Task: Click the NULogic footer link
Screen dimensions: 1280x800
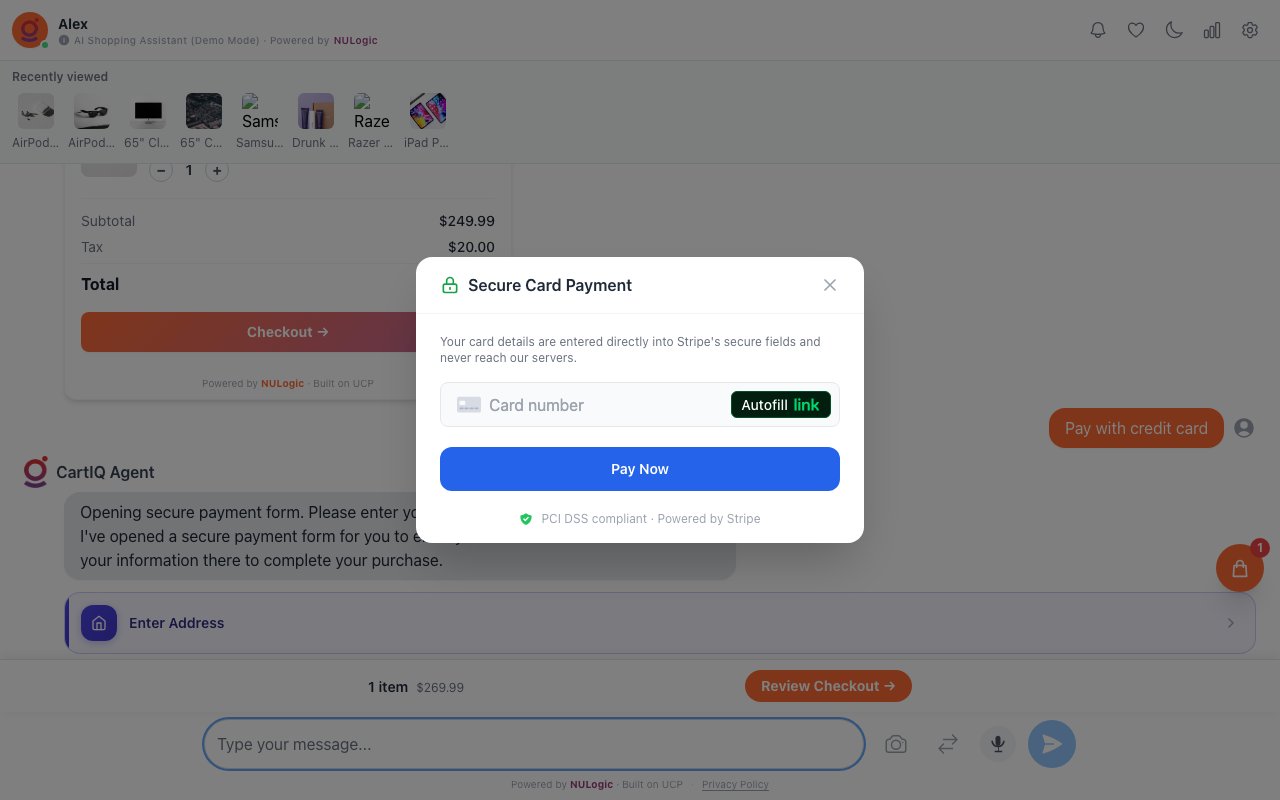Action: [x=591, y=784]
